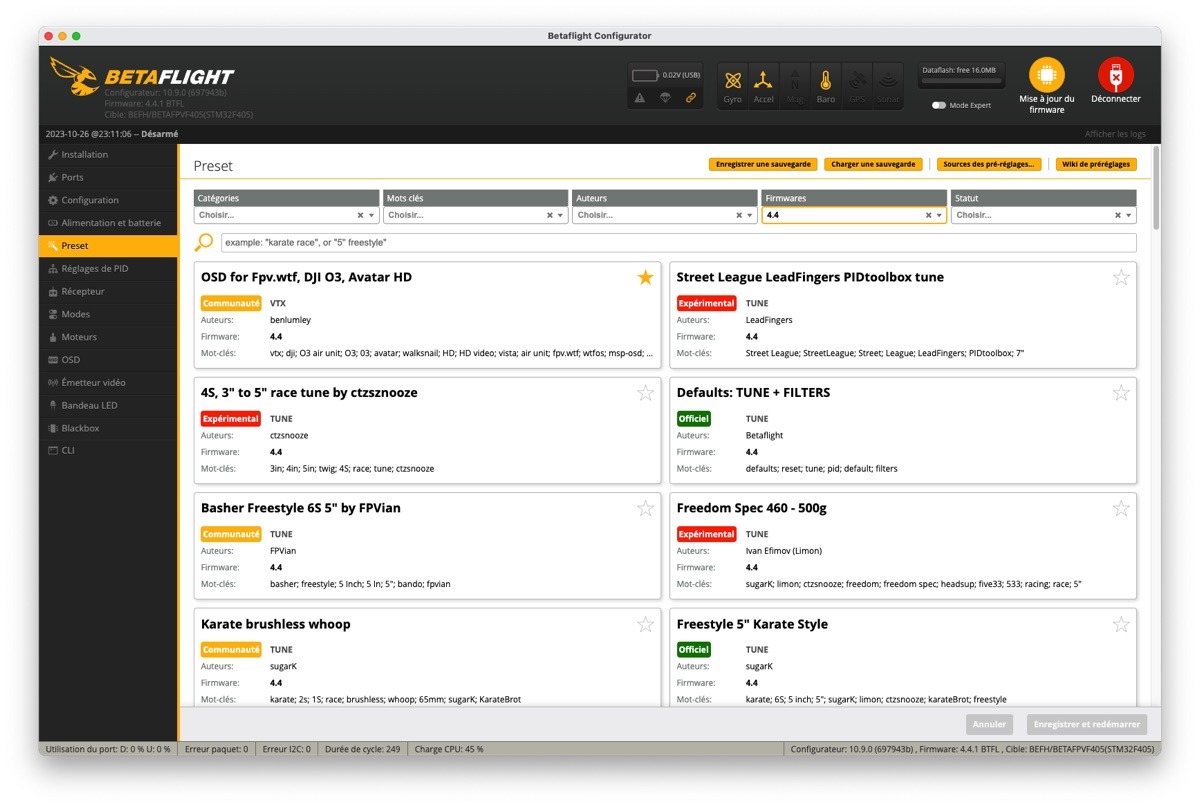The width and height of the screenshot is (1200, 807).
Task: Favorite Street League LeadFingers preset star
Action: [1121, 277]
